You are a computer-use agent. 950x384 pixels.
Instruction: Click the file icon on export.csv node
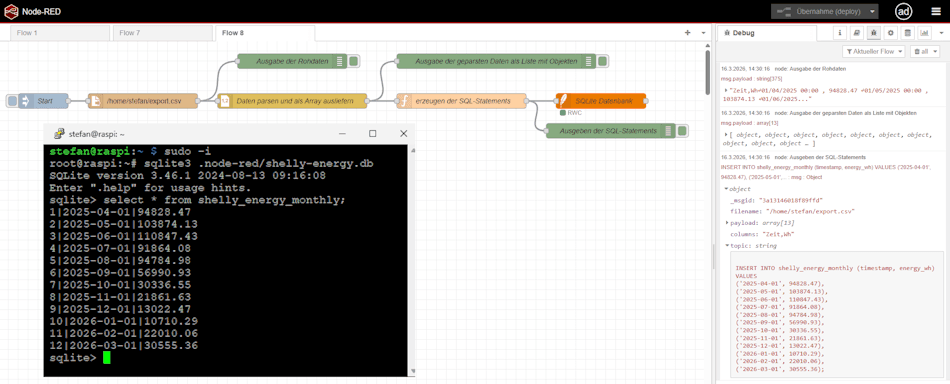(95, 101)
